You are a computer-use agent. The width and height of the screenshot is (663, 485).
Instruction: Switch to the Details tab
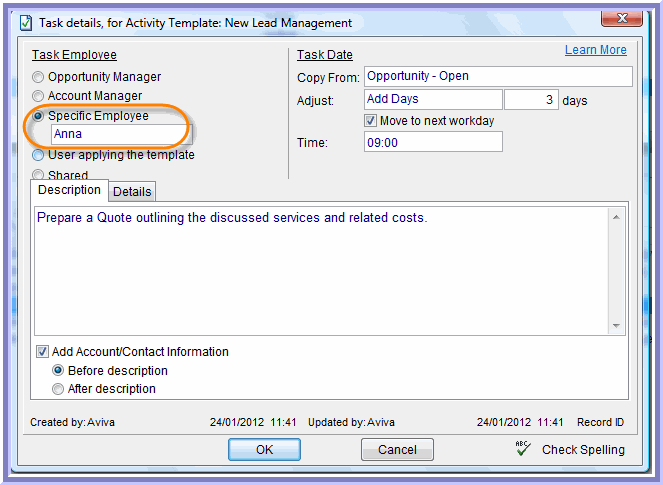[x=132, y=191]
